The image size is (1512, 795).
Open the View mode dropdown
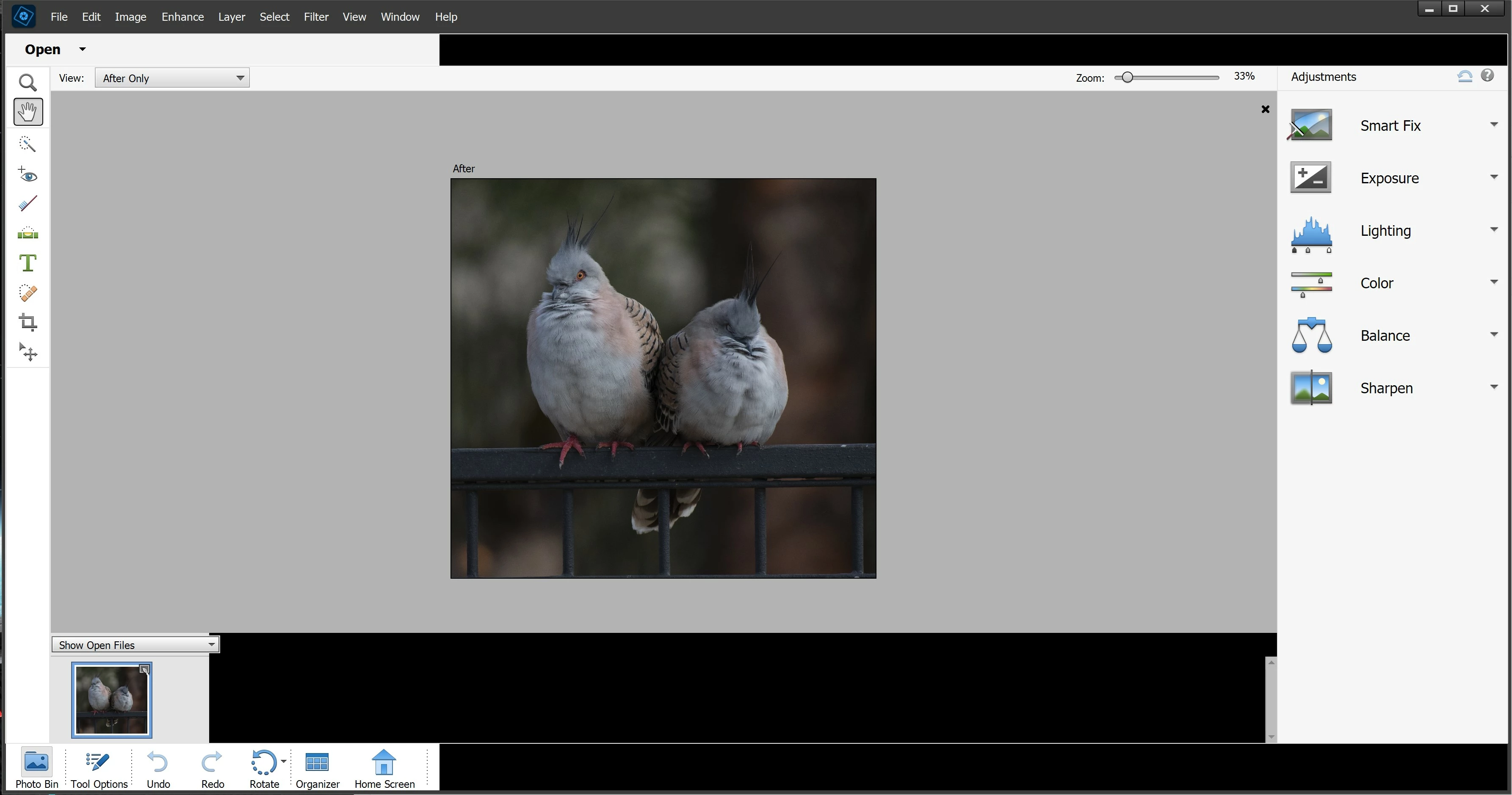coord(172,78)
